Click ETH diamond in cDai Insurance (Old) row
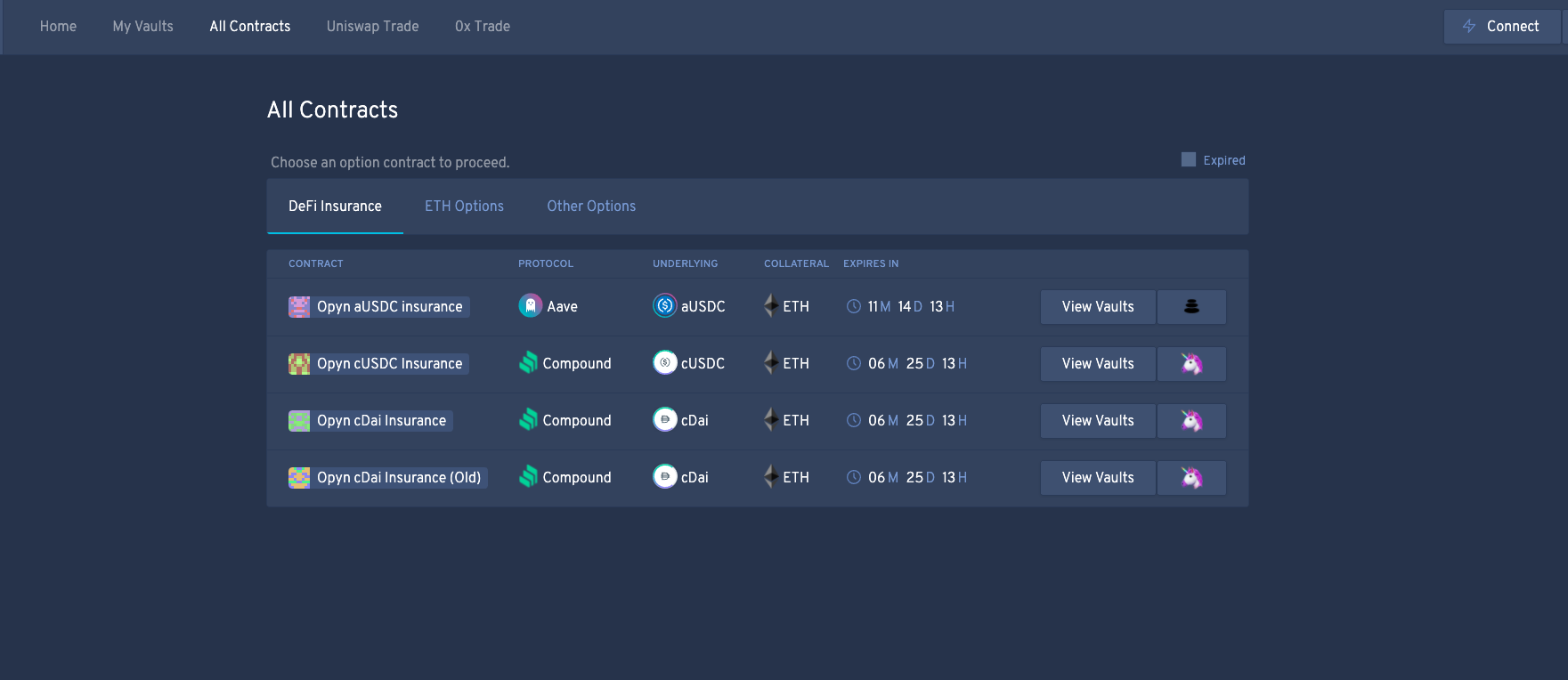1568x680 pixels. click(771, 477)
